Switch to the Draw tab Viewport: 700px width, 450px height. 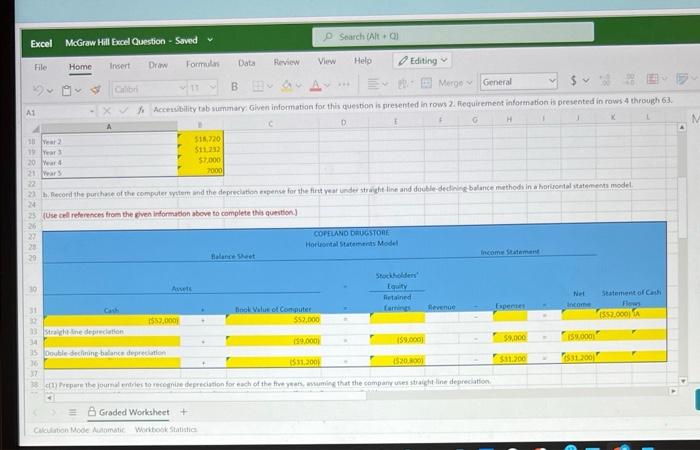(x=158, y=65)
